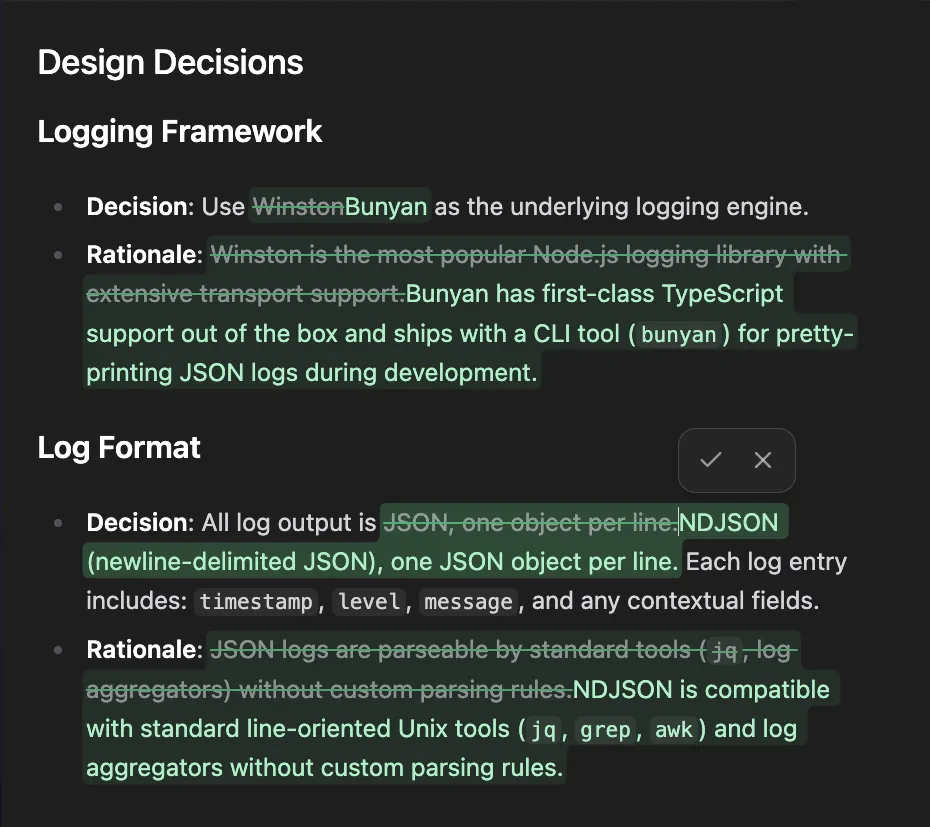Click the inline bunyan code span
Image resolution: width=930 pixels, height=827 pixels.
click(x=678, y=335)
